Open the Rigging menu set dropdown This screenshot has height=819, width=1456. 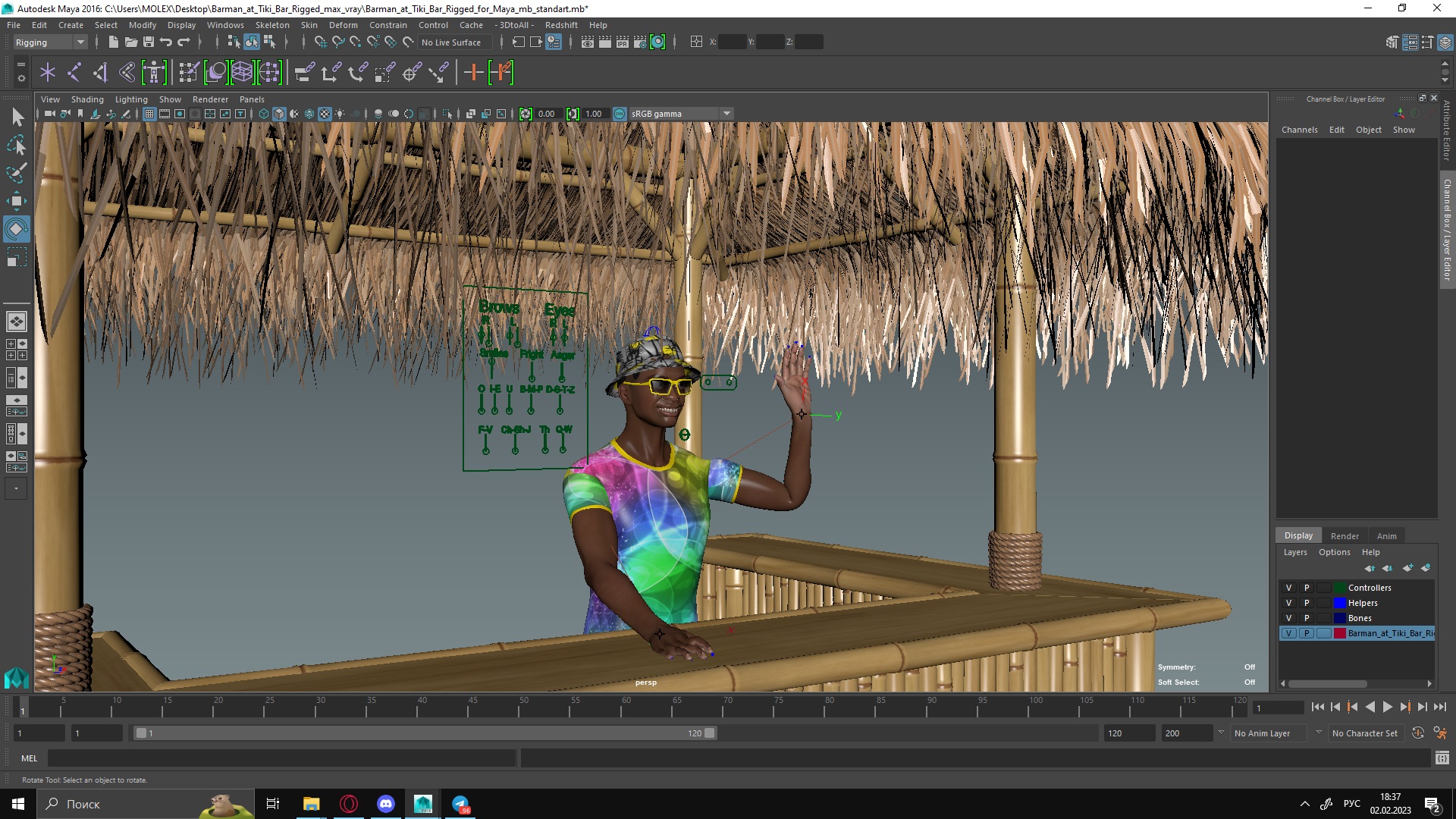coord(50,42)
